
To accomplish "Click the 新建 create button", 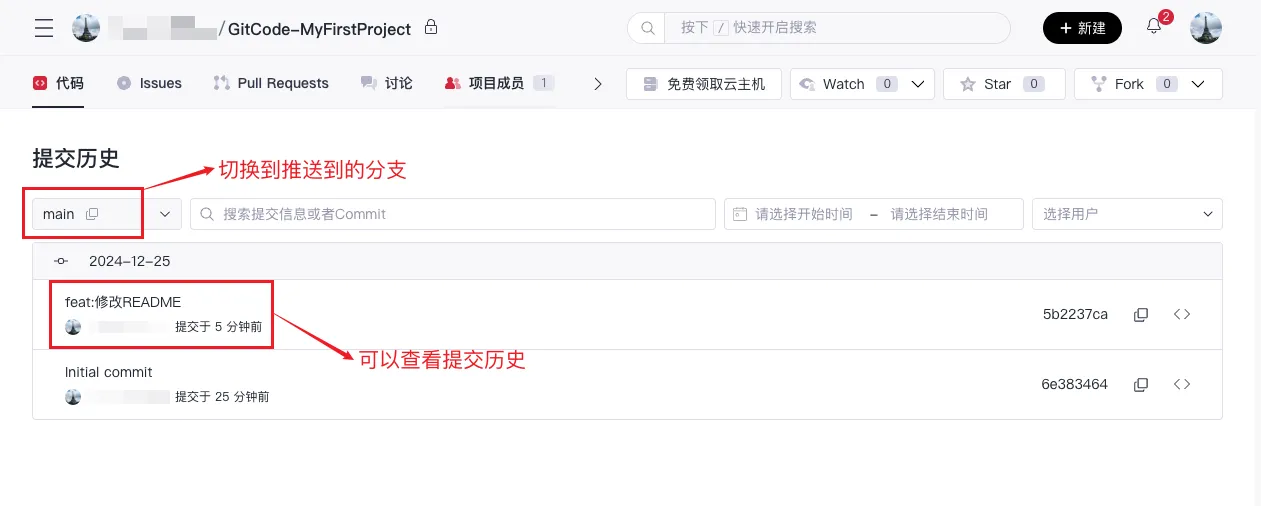I will (1082, 28).
